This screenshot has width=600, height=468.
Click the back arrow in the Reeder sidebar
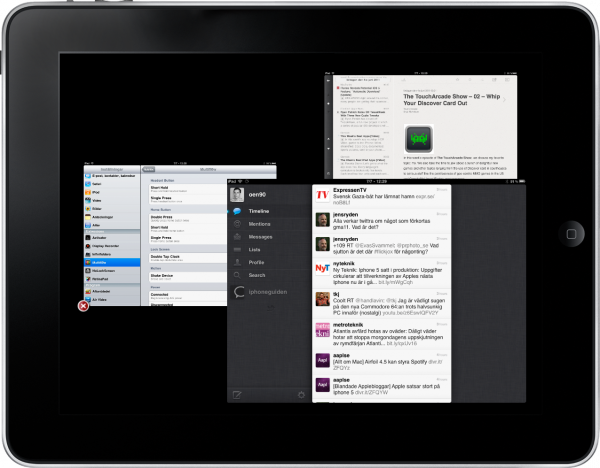coord(328,81)
